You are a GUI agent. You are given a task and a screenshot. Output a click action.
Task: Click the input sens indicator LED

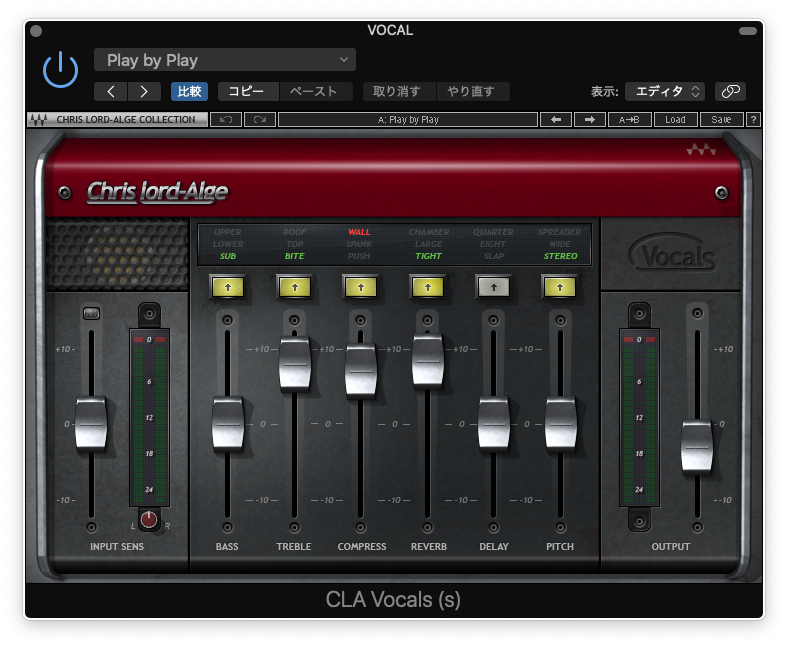pos(91,314)
